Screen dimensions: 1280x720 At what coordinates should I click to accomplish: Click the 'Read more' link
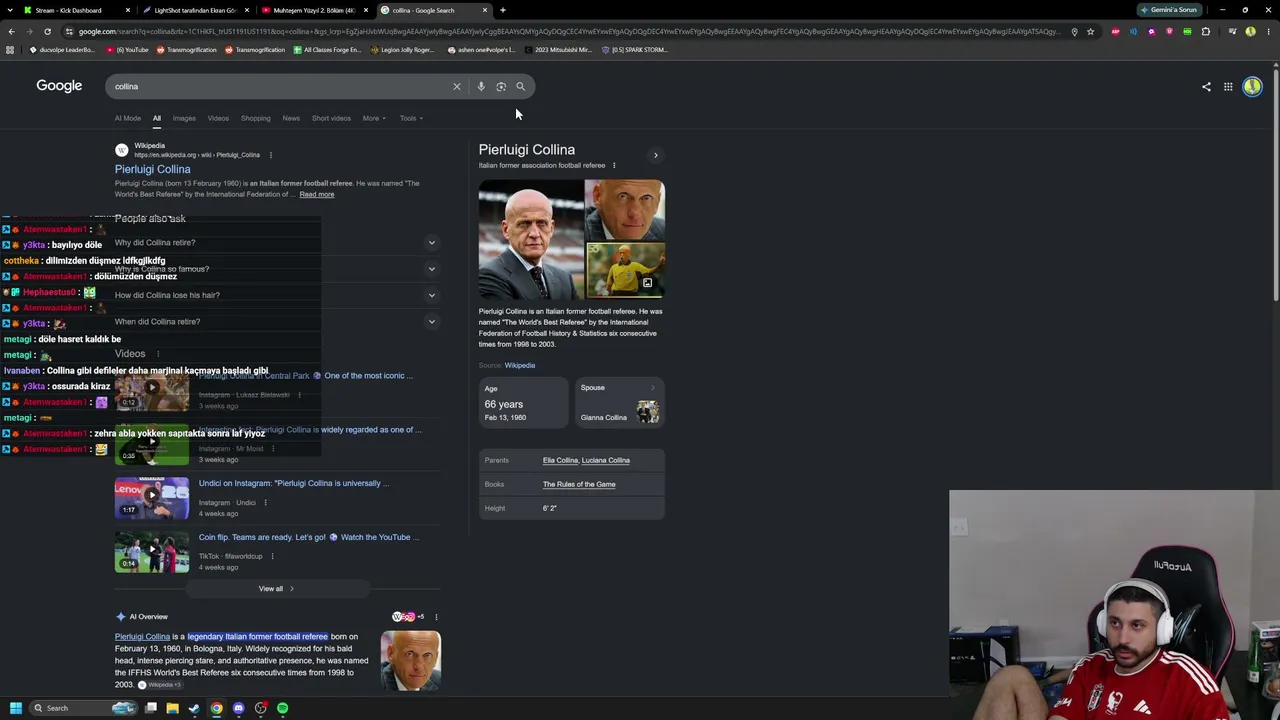(x=317, y=194)
